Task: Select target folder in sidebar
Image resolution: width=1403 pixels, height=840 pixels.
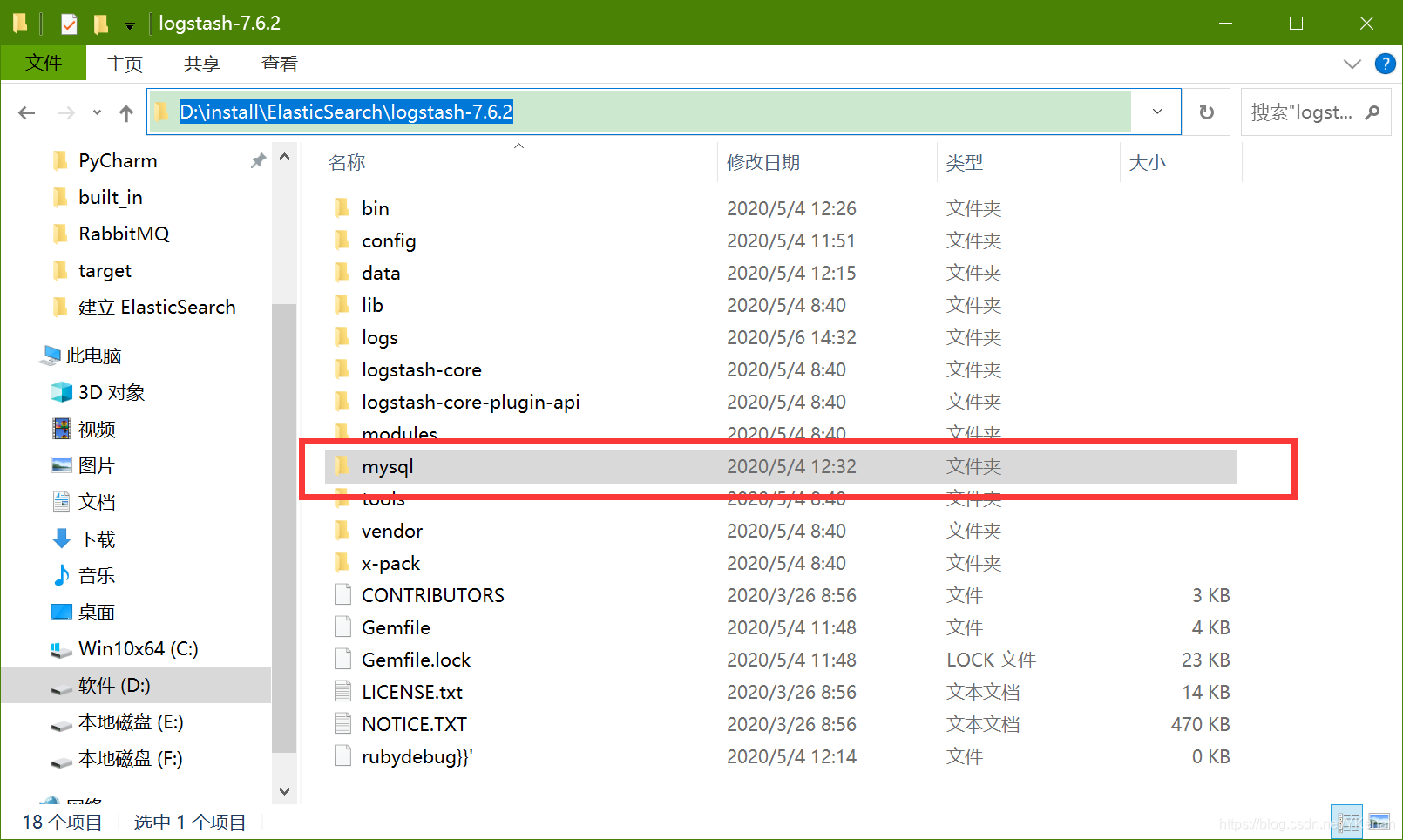Action: pyautogui.click(x=105, y=270)
